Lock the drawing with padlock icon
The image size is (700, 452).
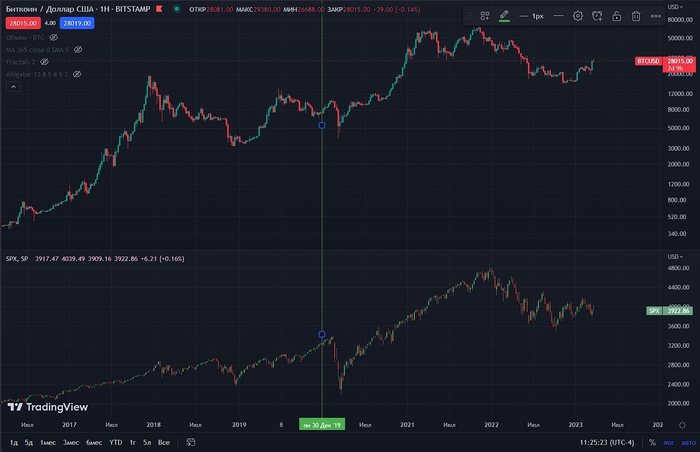tap(616, 16)
